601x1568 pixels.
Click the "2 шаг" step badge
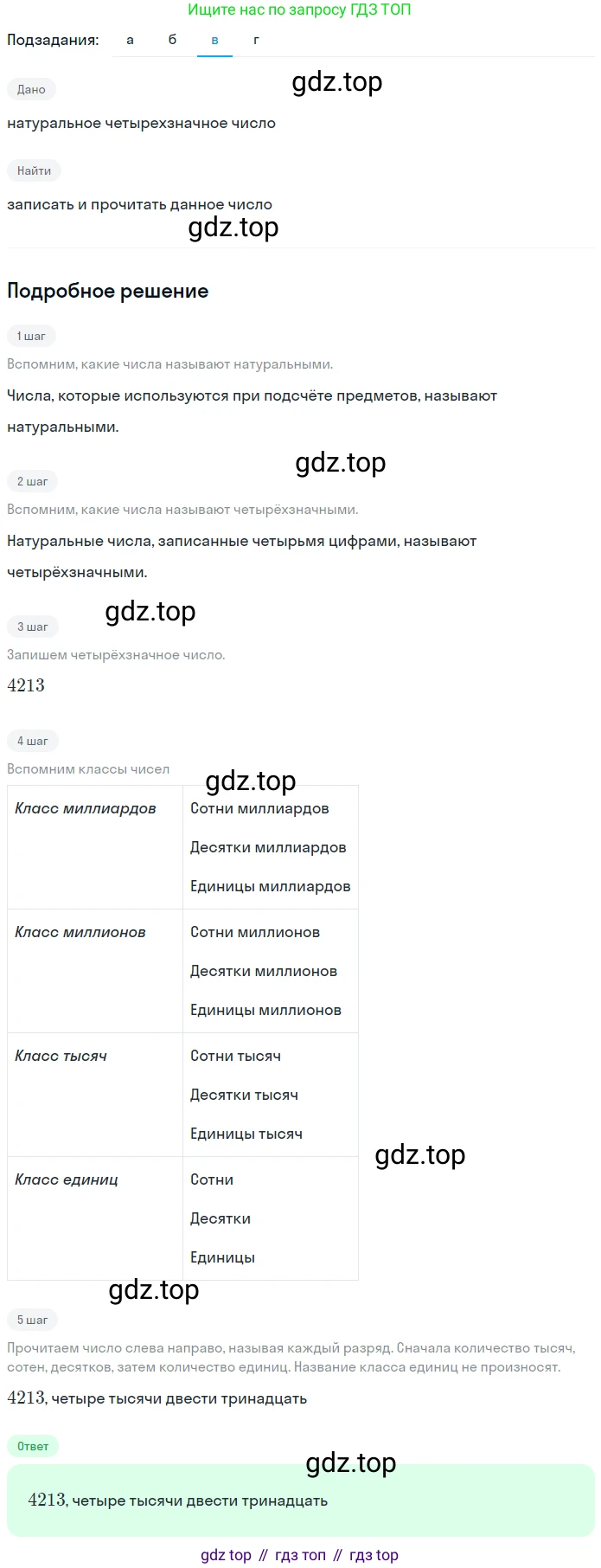tap(32, 481)
